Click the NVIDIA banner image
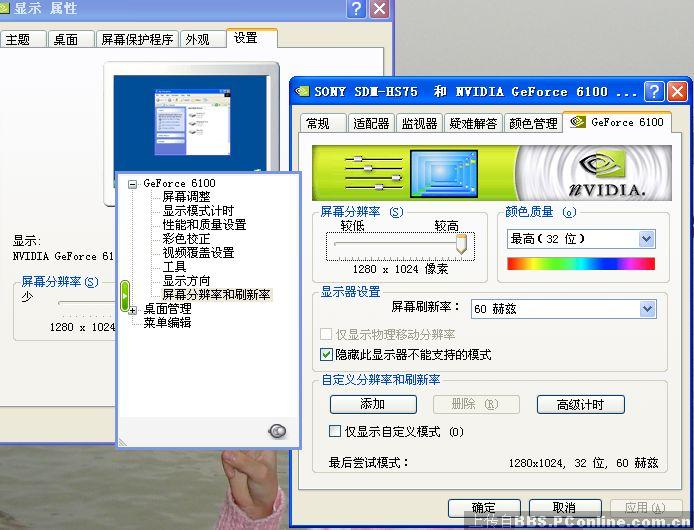This screenshot has width=694, height=530. tap(492, 173)
